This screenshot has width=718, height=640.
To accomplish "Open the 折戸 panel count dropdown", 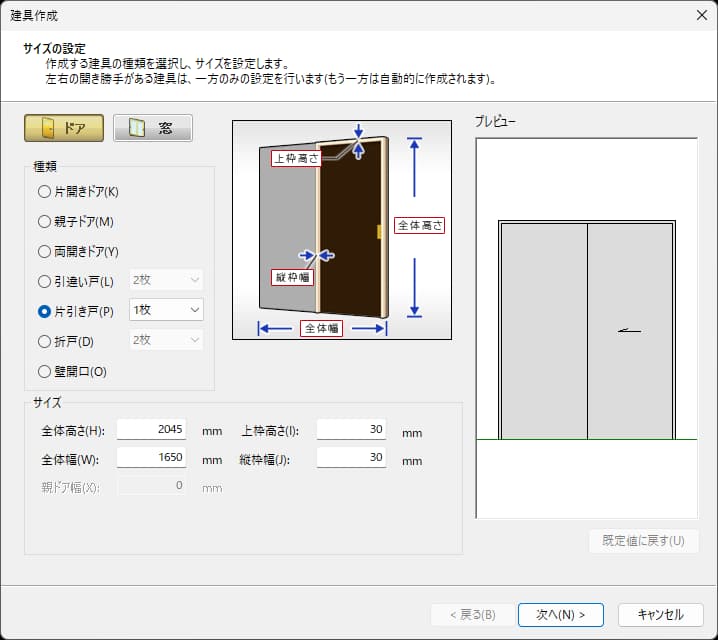I will [166, 340].
